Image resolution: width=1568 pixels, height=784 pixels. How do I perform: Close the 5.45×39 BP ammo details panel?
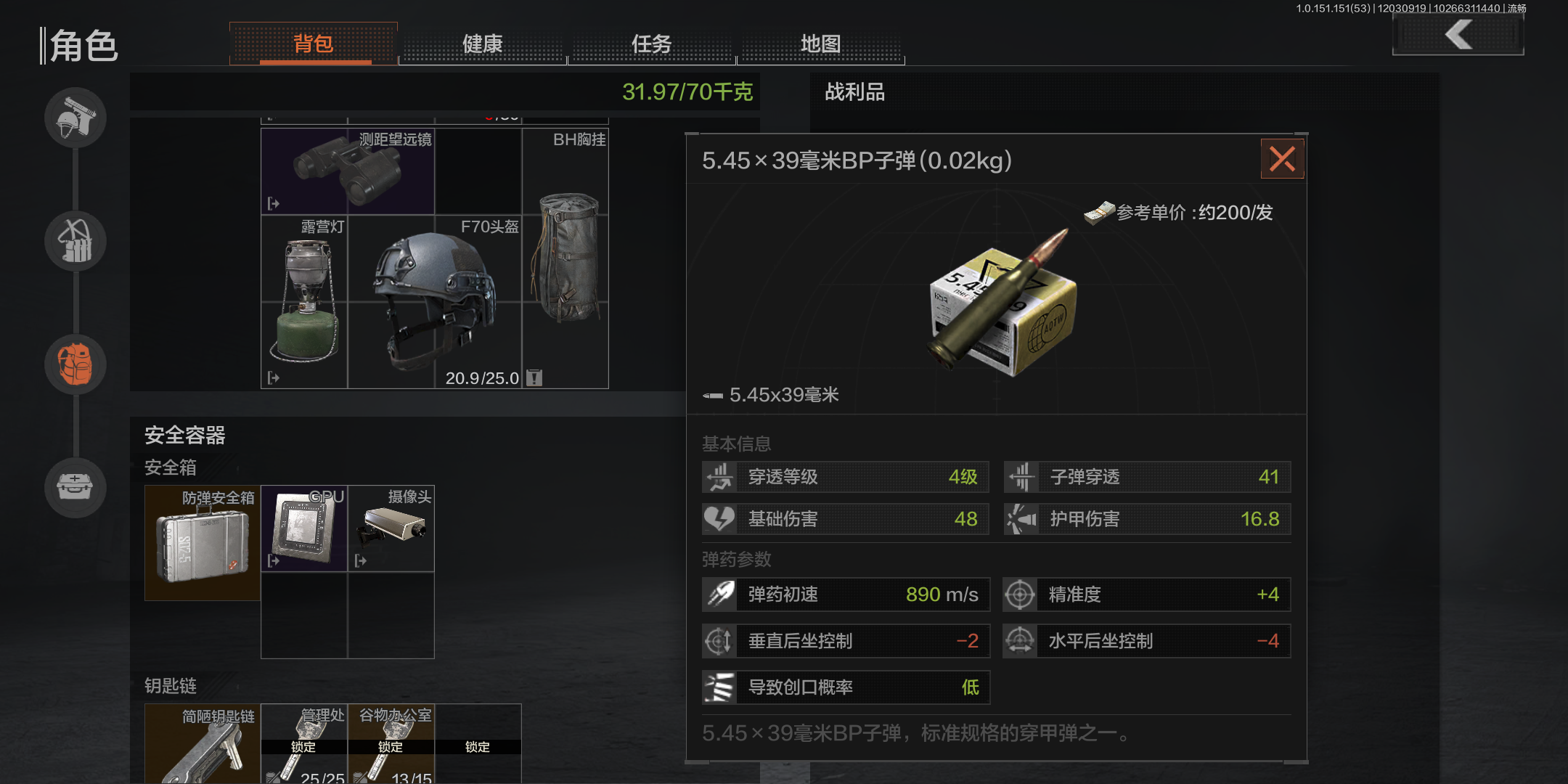point(1282,159)
